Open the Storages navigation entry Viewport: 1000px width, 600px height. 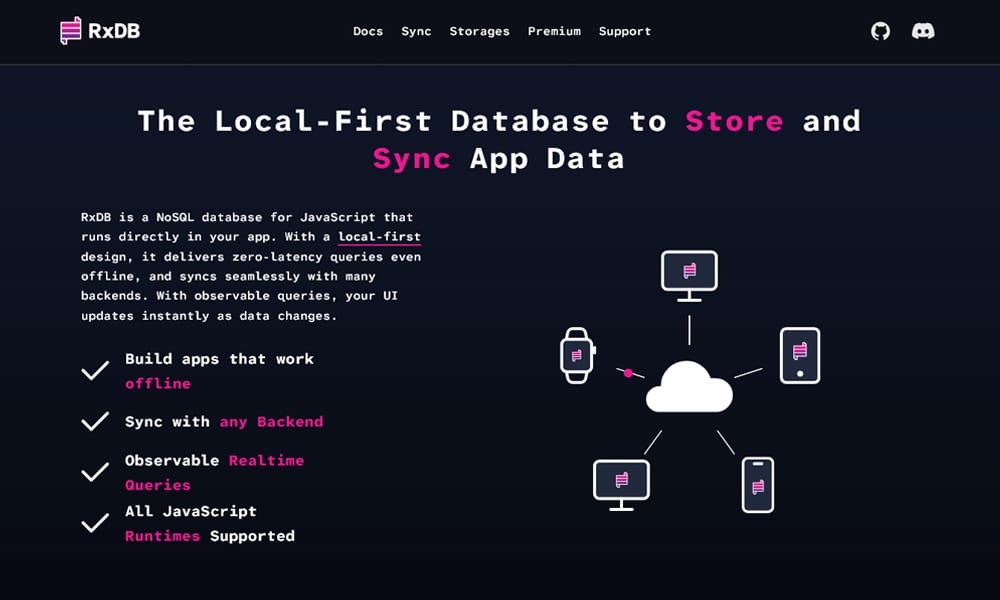tap(480, 31)
